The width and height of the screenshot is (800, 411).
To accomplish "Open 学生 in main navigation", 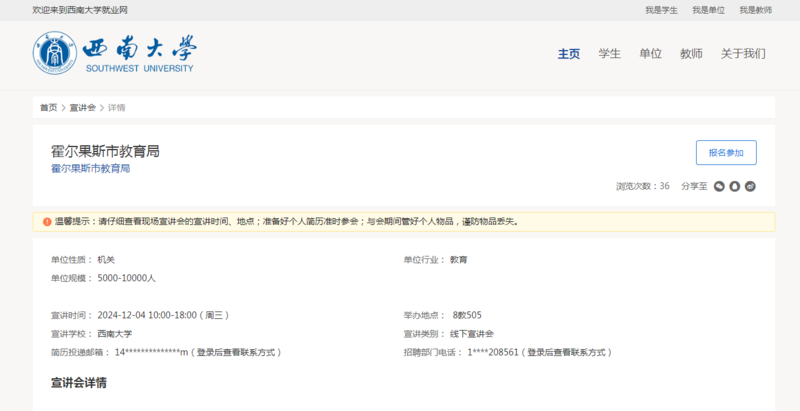I will click(610, 54).
